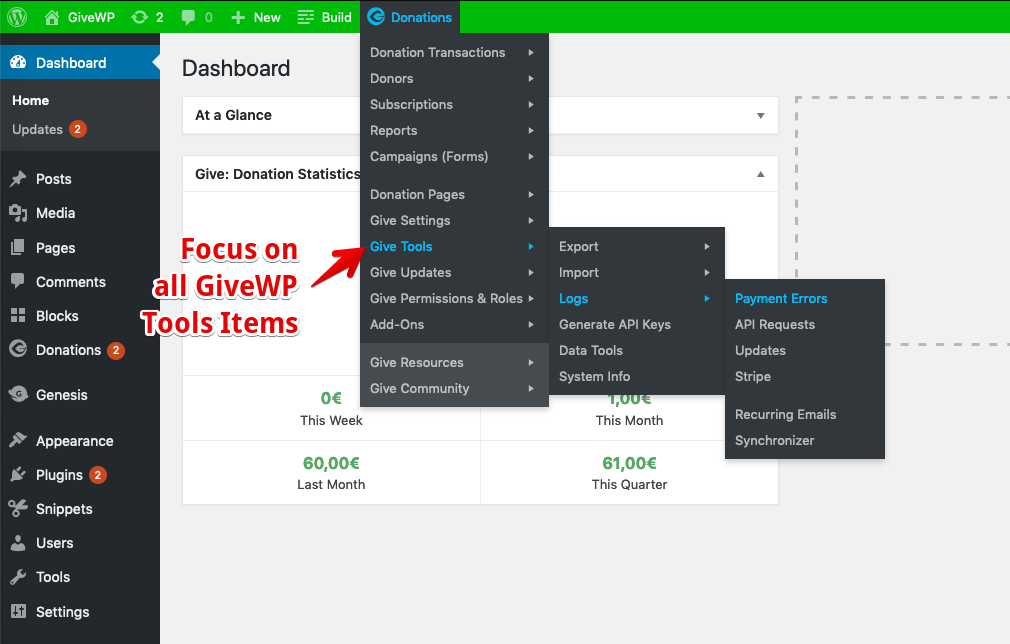Image resolution: width=1010 pixels, height=644 pixels.
Task: Expand the Subscriptions submenu arrow
Action: tap(531, 104)
